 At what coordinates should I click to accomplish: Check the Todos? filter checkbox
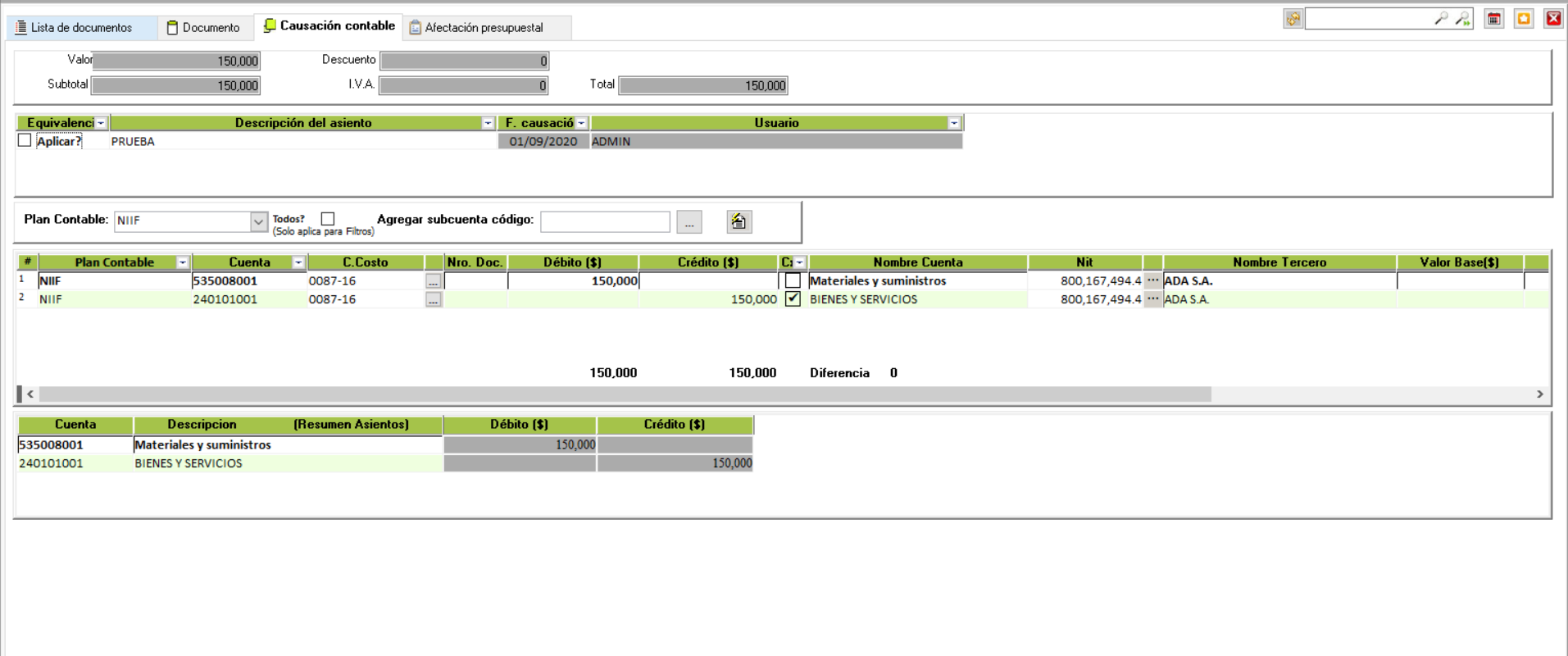coord(328,219)
